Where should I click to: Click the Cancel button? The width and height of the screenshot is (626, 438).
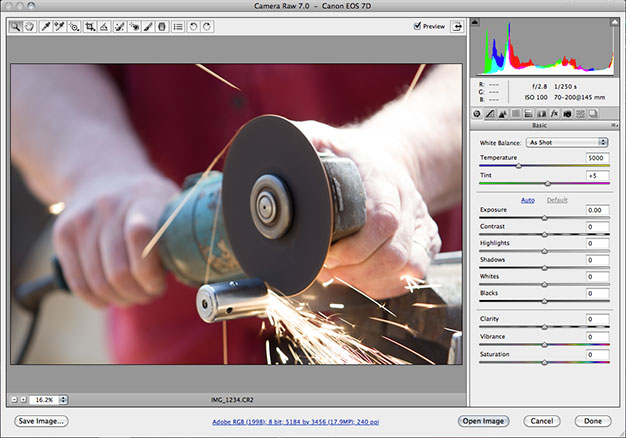point(542,421)
